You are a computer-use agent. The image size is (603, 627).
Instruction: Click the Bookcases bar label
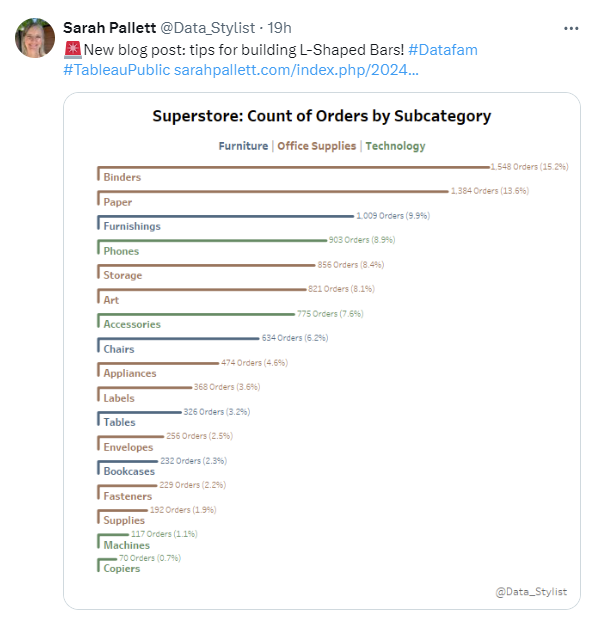[128, 471]
